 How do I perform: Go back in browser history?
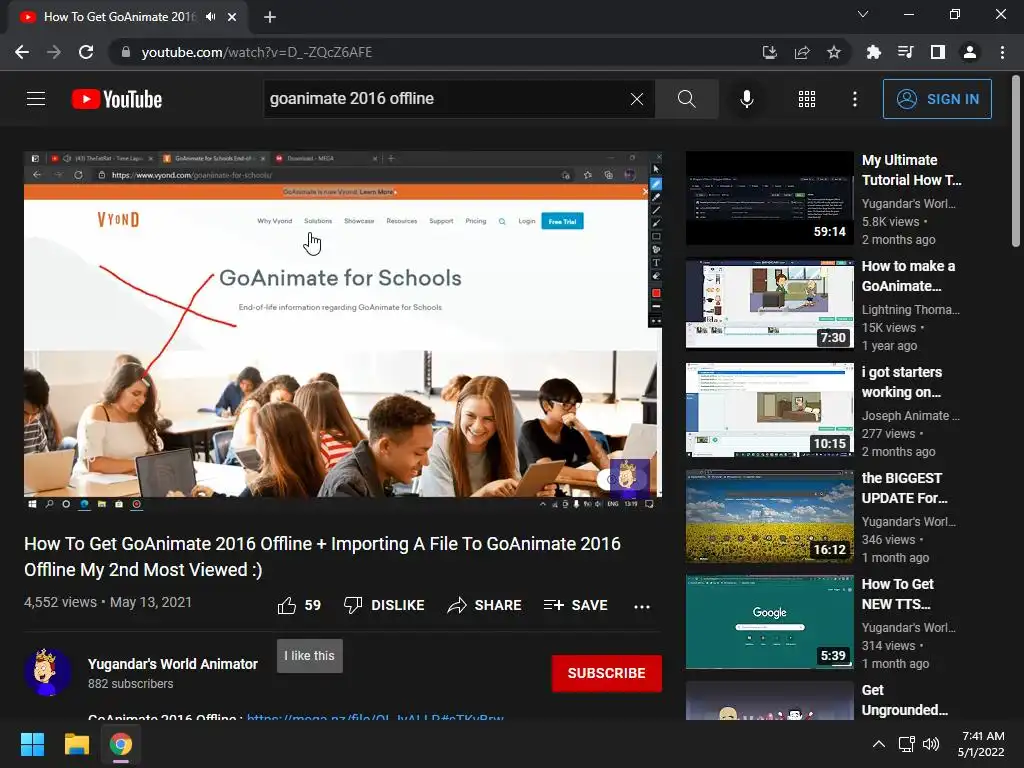22,52
